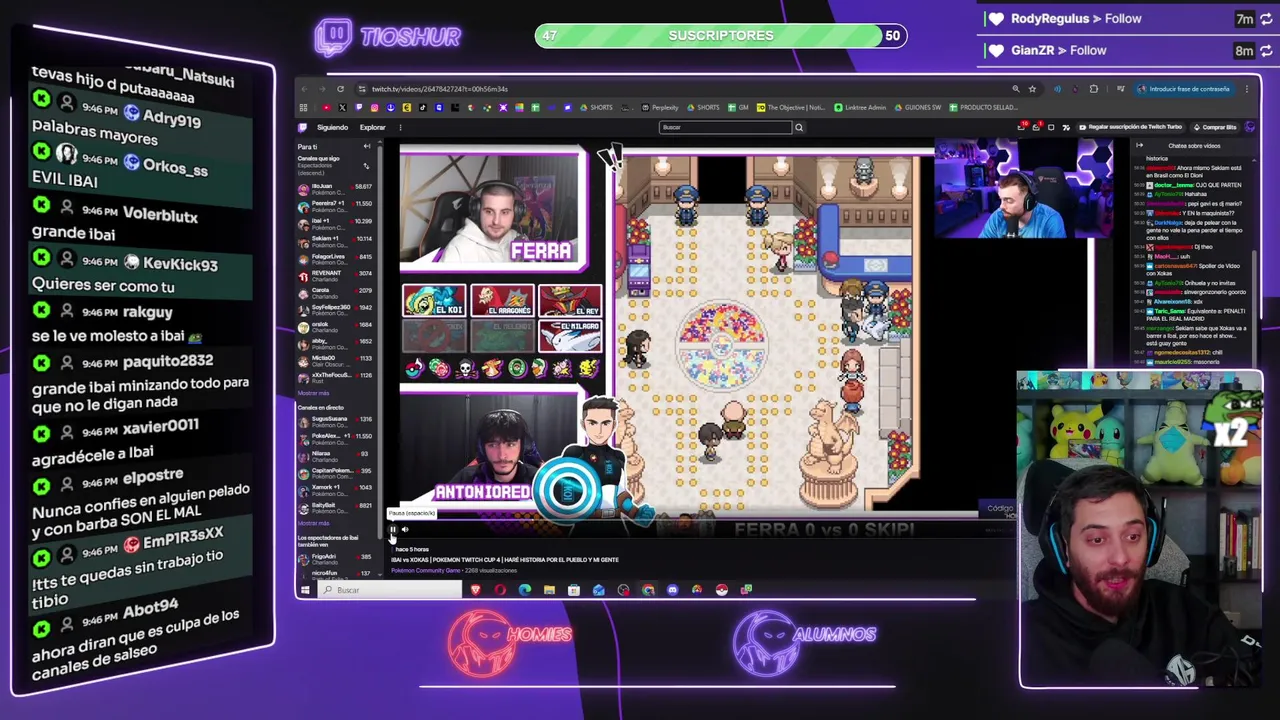Open the Linktree Admin bookmark
The image size is (1280, 720).
pos(860,107)
